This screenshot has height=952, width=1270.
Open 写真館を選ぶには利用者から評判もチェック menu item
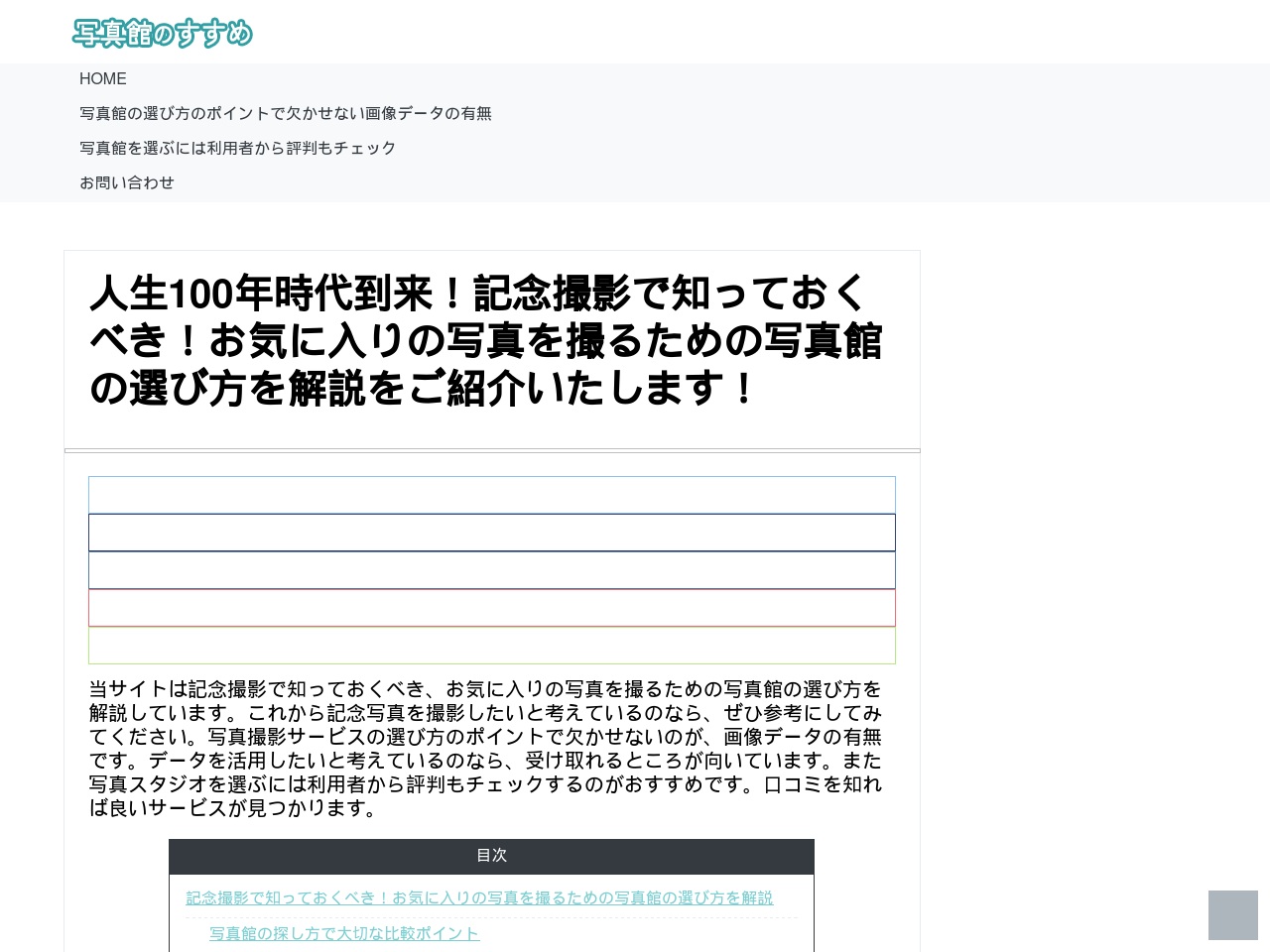[x=238, y=148]
